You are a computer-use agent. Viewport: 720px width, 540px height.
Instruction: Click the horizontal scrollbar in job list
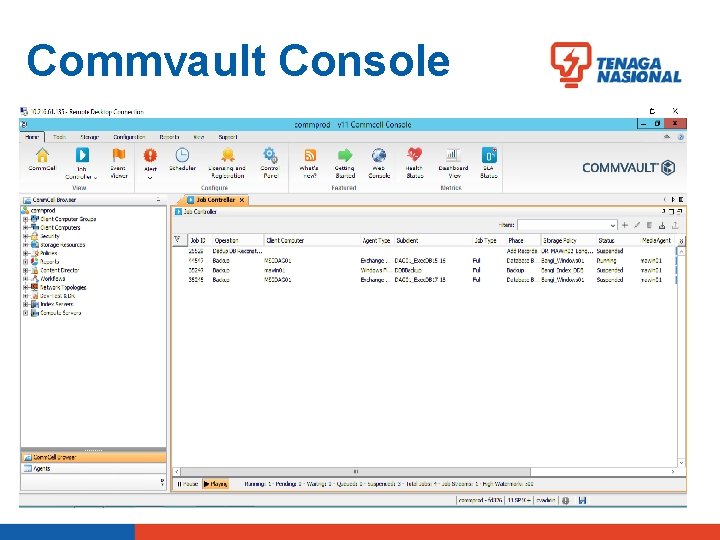coord(355,472)
